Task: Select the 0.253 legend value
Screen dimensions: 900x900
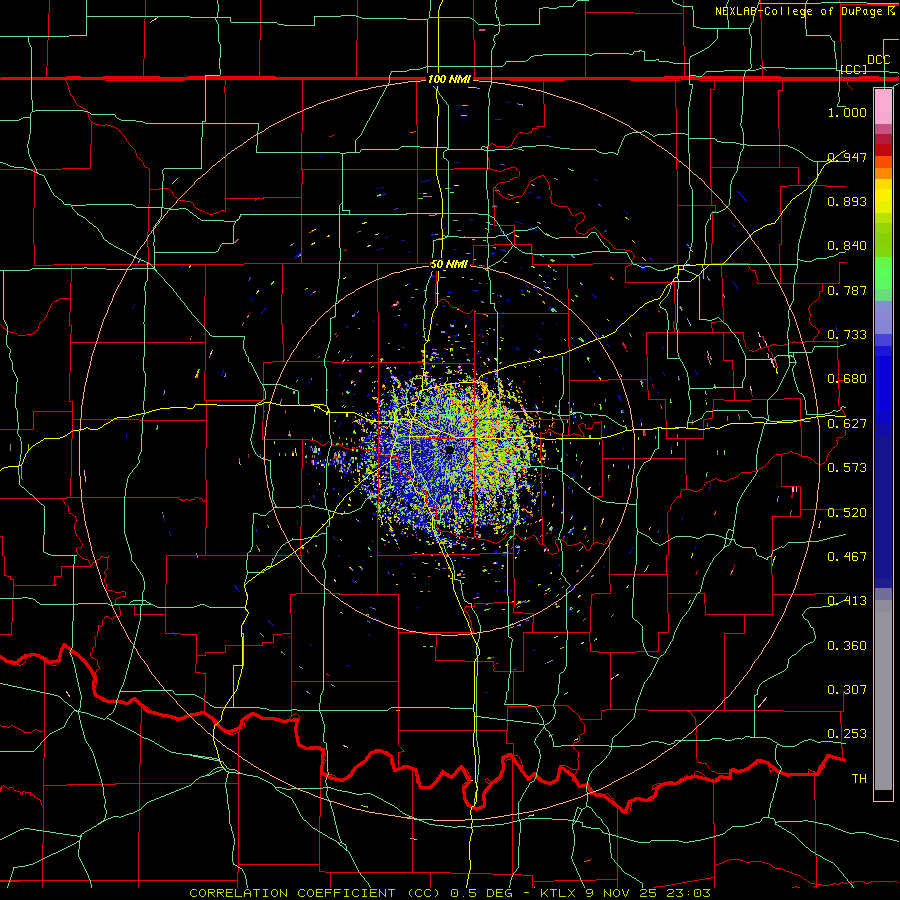Action: tap(847, 734)
